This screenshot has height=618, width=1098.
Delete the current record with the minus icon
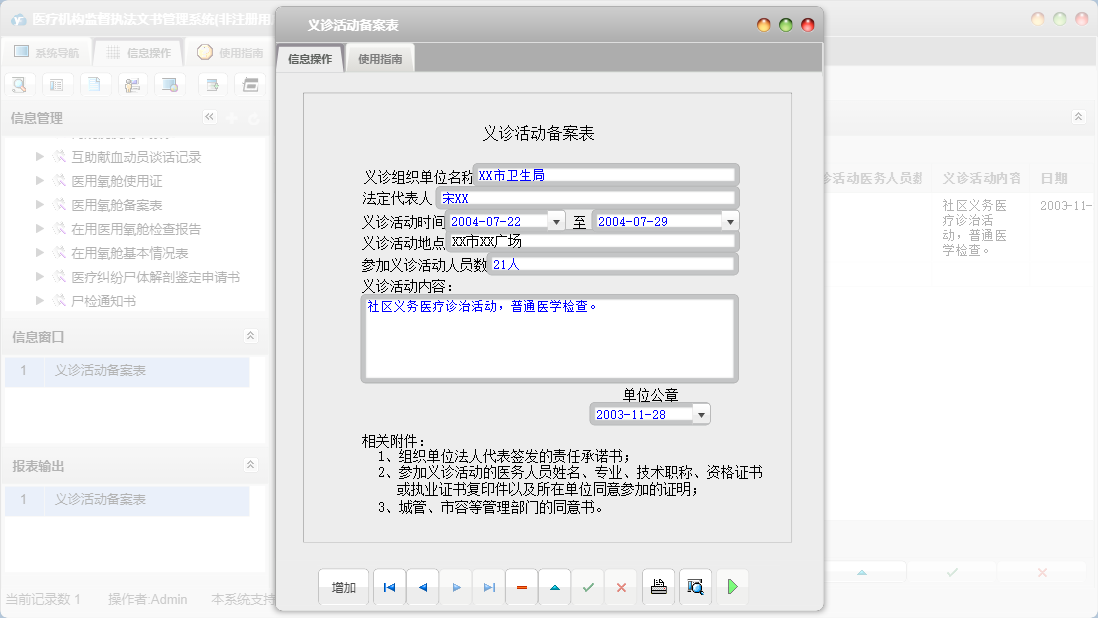(521, 587)
